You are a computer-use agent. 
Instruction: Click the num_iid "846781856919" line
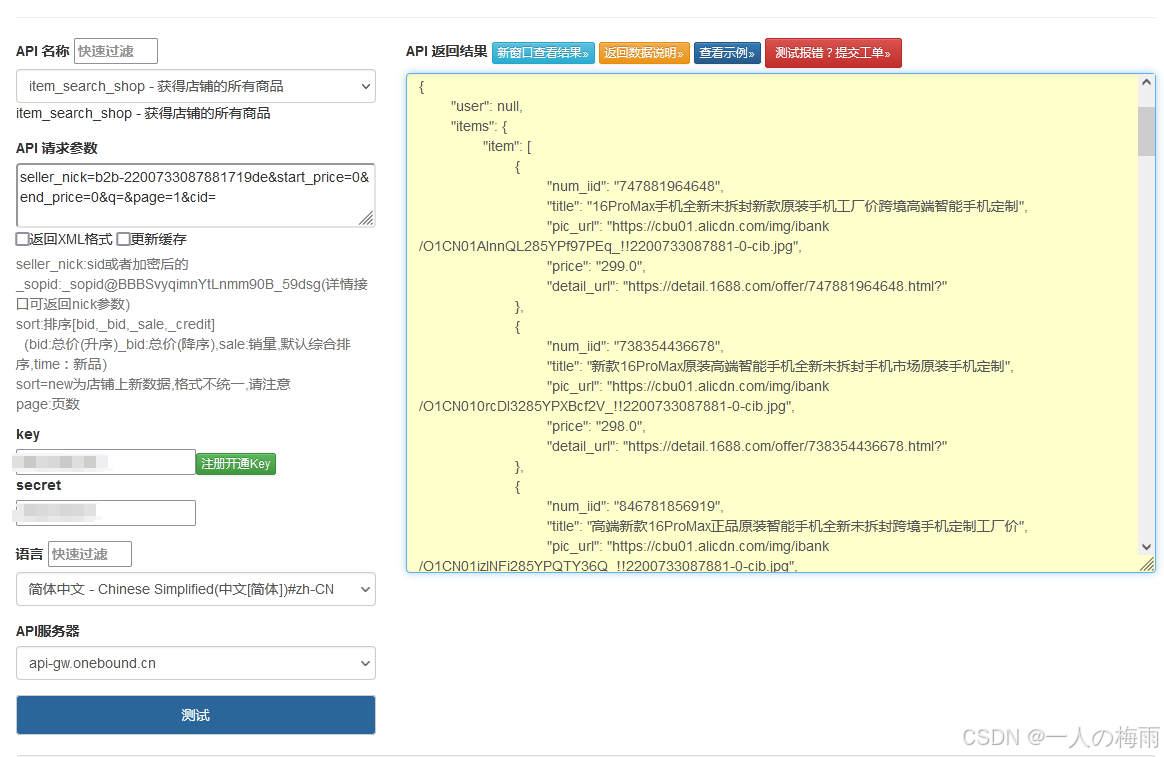click(x=635, y=507)
